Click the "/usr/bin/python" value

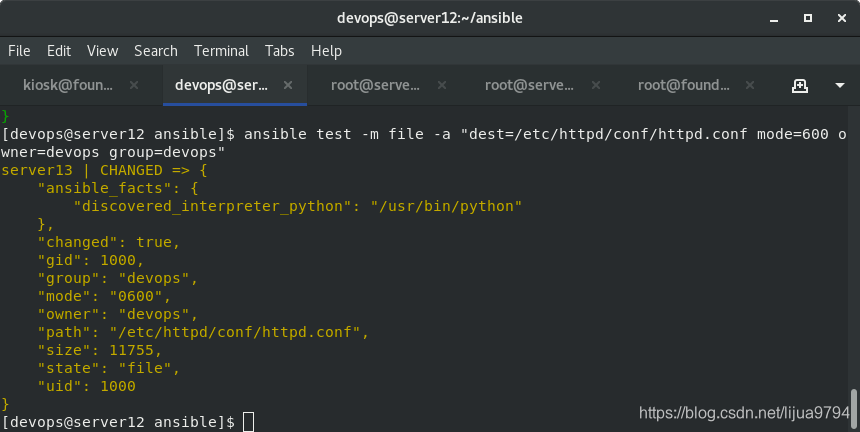pos(446,206)
